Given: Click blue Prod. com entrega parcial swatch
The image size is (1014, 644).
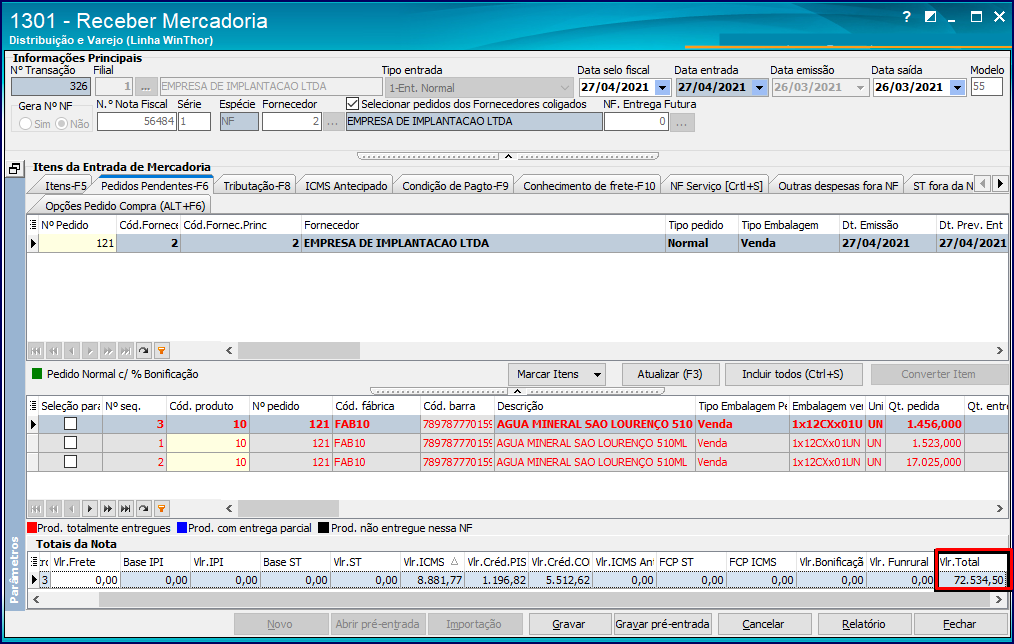Looking at the screenshot, I should tap(182, 528).
